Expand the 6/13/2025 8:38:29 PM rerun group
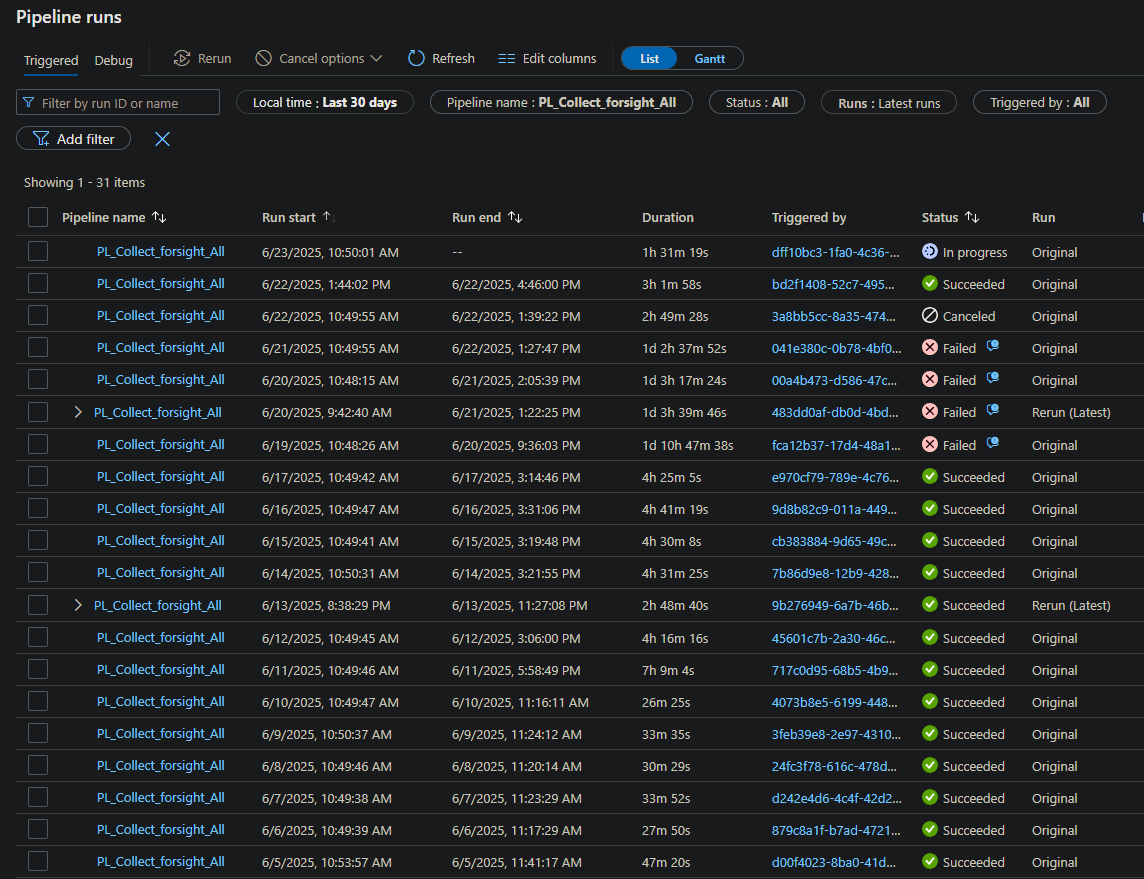The height and width of the screenshot is (879, 1144). [78, 605]
